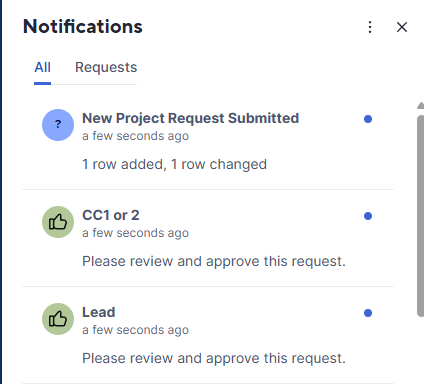Click CC1 or 2 review and approve message

214,261
